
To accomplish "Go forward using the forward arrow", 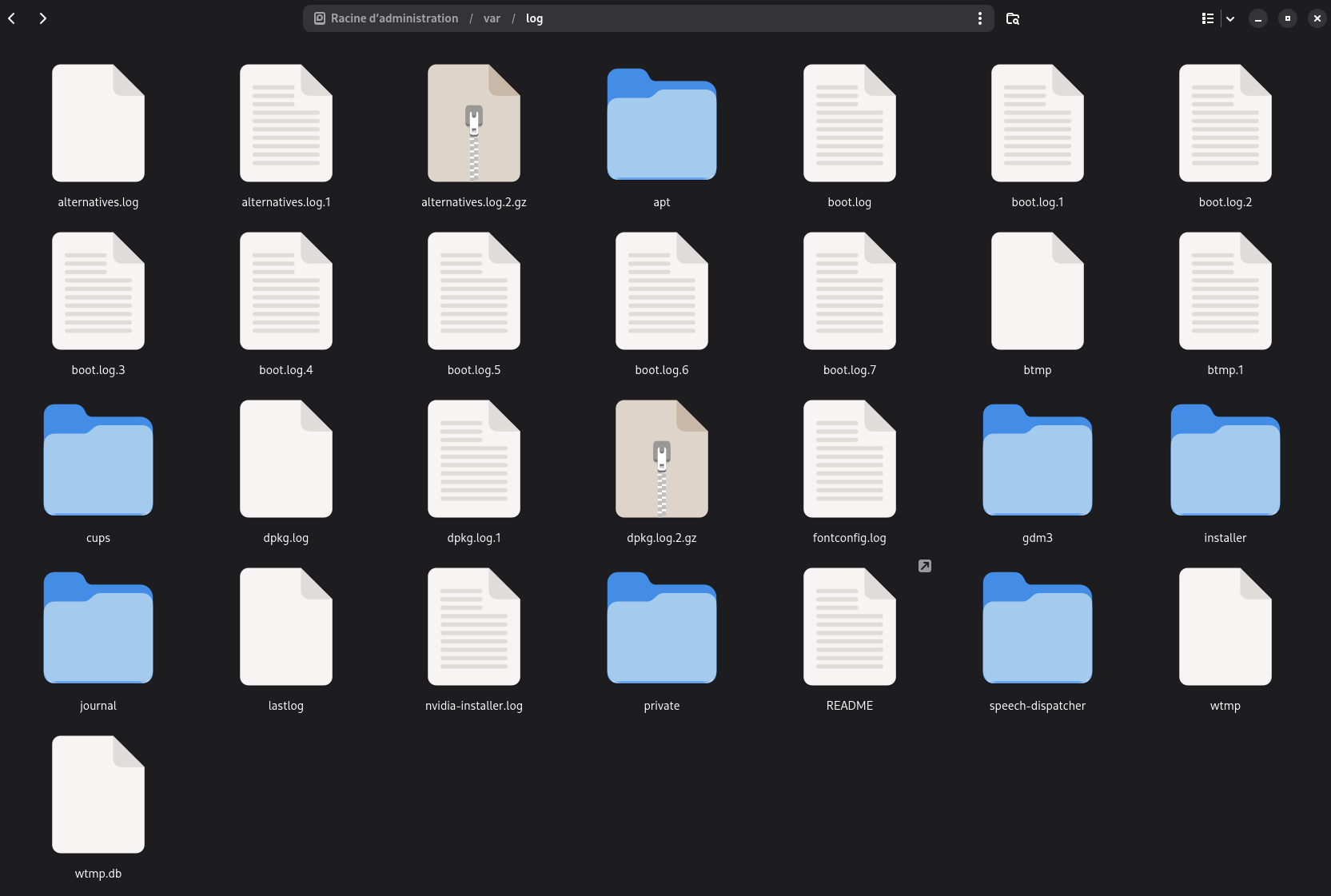I will point(43,18).
